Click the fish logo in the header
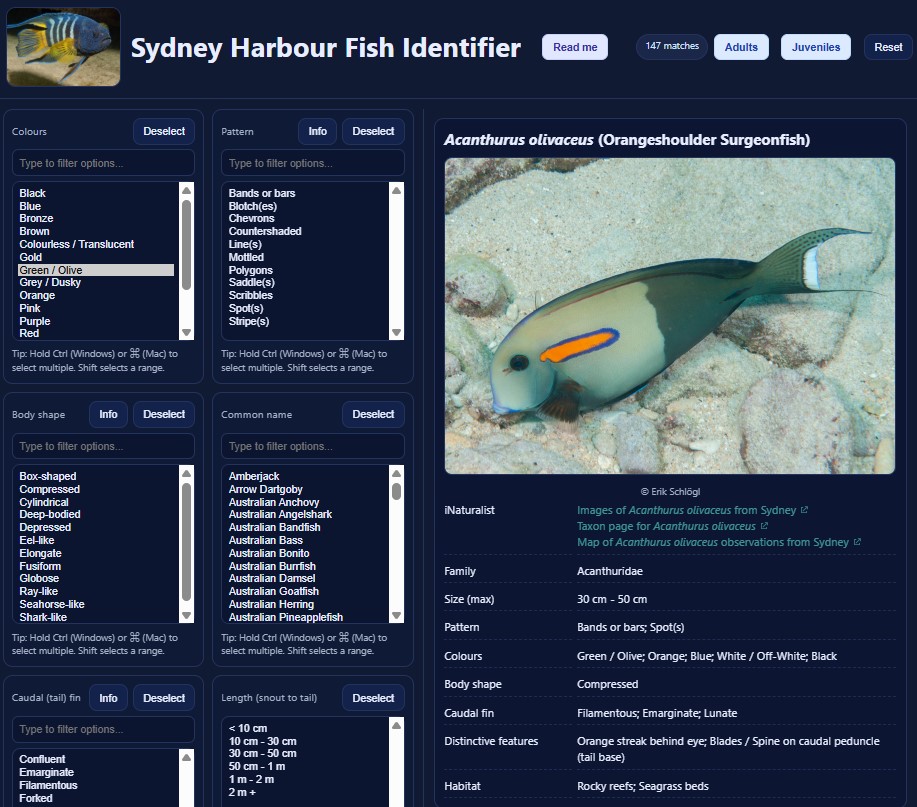This screenshot has height=807, width=917. pyautogui.click(x=63, y=47)
